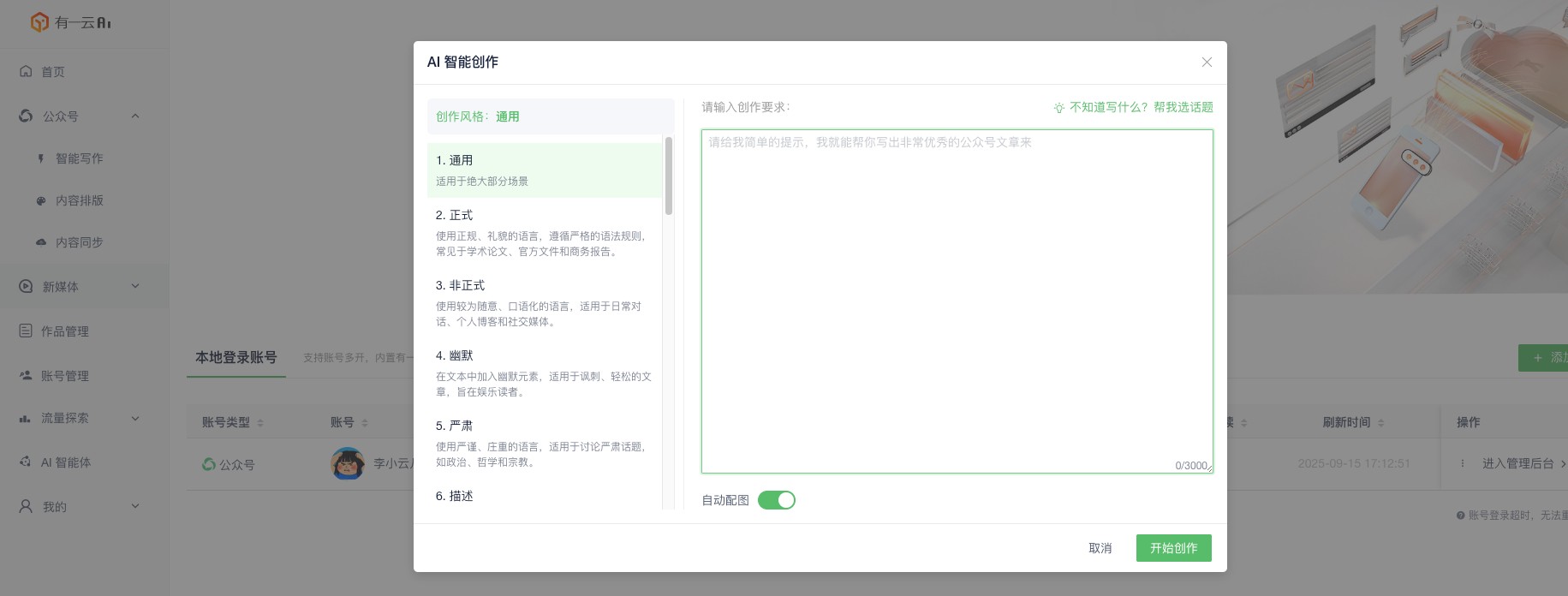Expand the 新媒体 submenu arrow
The width and height of the screenshot is (1568, 596).
click(135, 287)
